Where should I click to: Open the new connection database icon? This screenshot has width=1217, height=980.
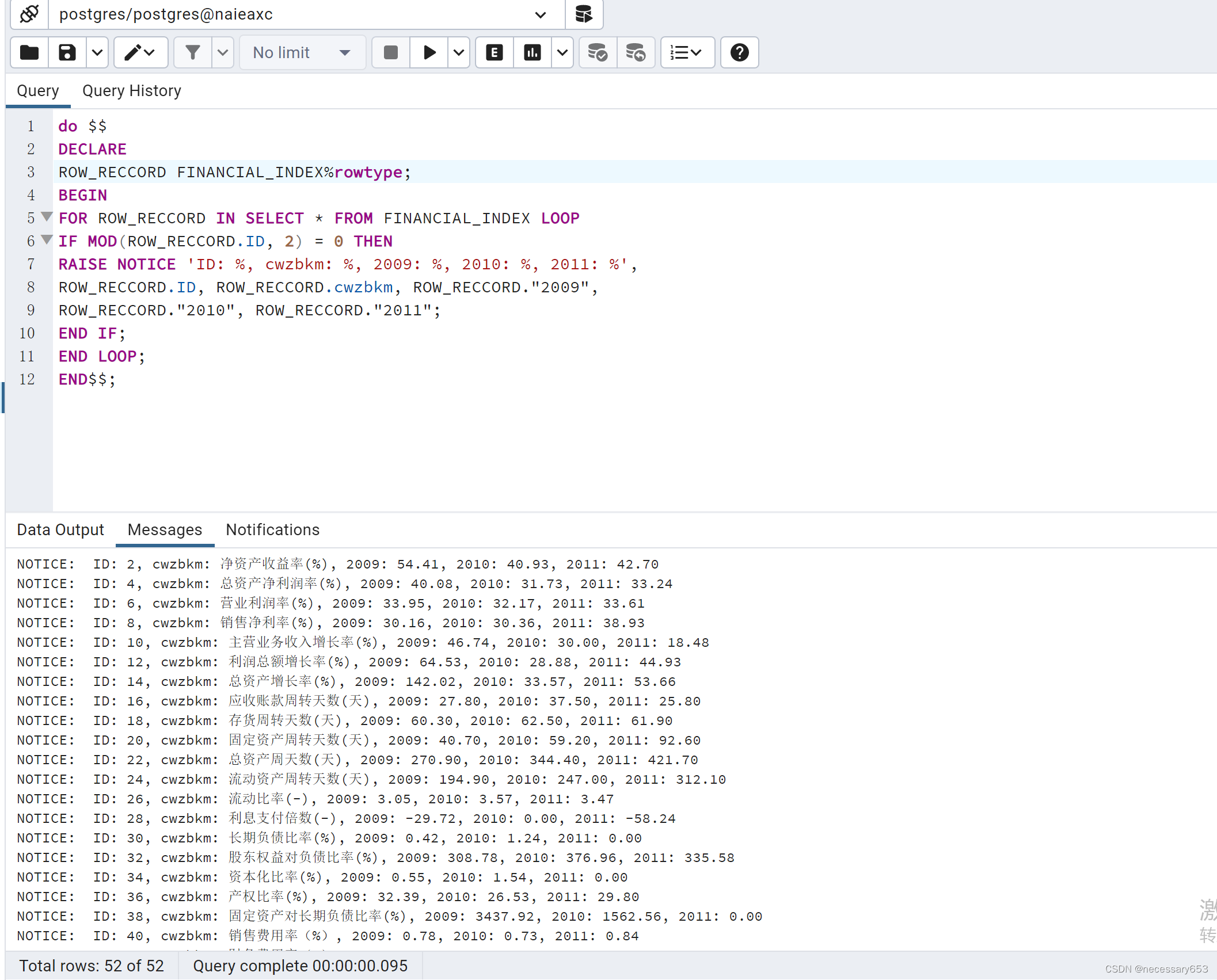(x=584, y=14)
